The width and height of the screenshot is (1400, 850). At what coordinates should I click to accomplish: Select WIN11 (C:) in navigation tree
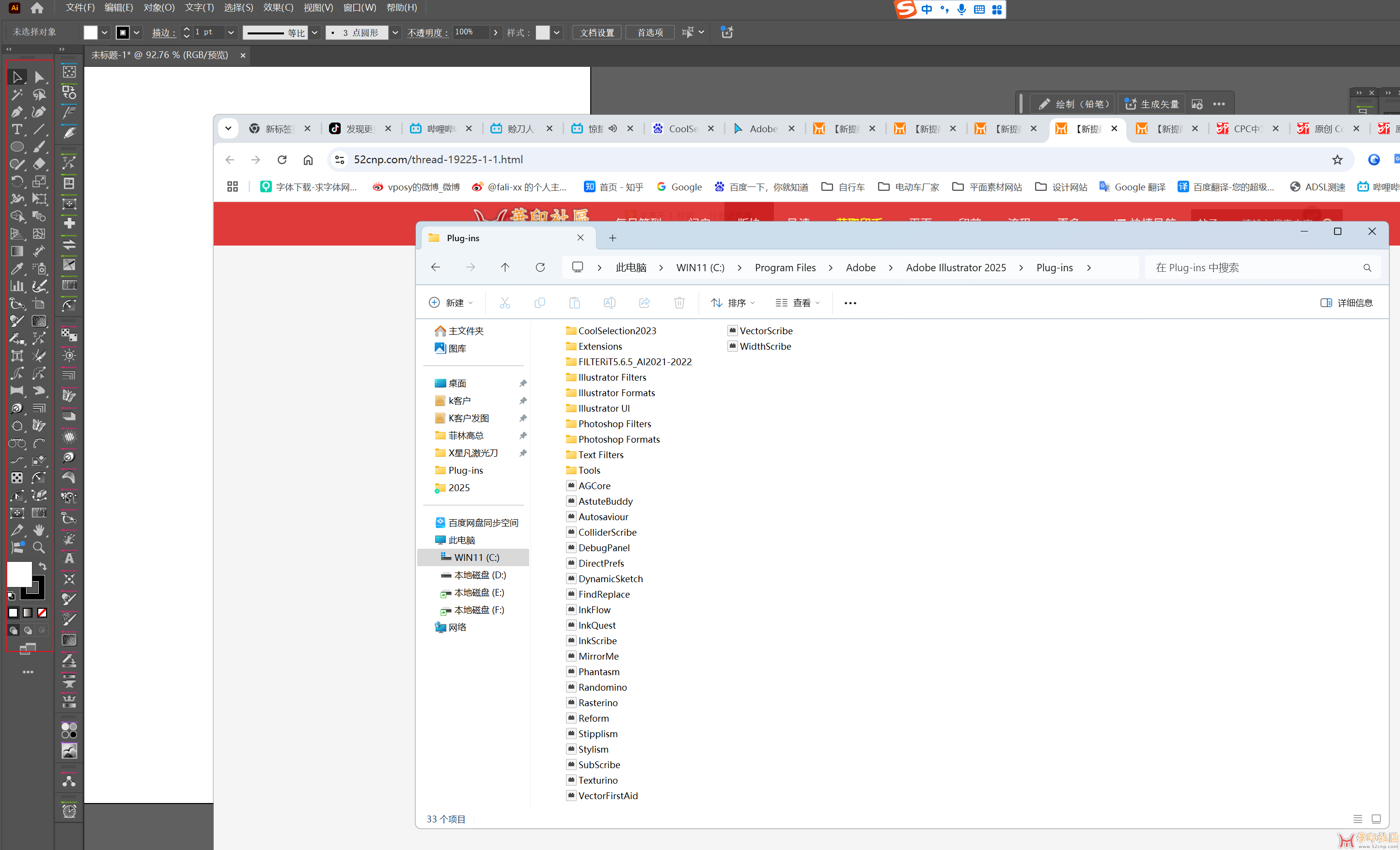(x=473, y=557)
